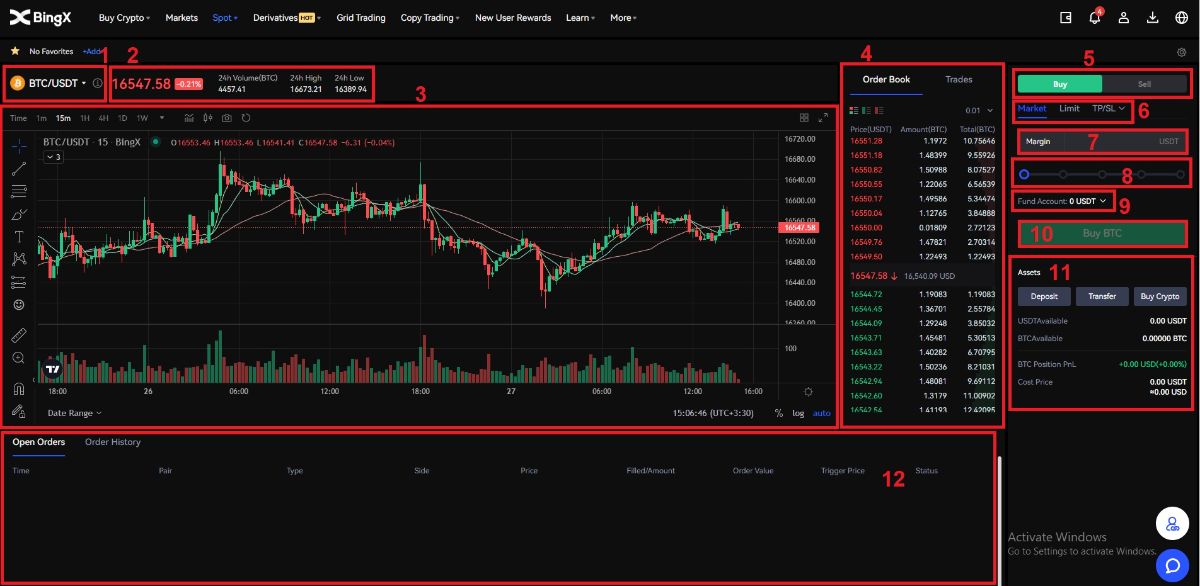Image resolution: width=1200 pixels, height=586 pixels.
Task: Click the Margin amount input field
Action: 1103,141
